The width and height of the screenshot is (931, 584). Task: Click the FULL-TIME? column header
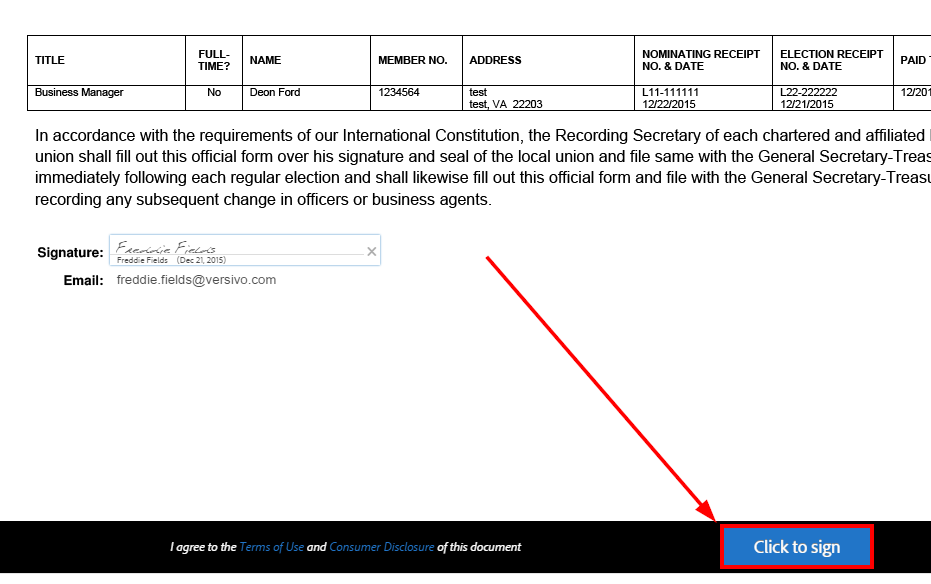214,61
